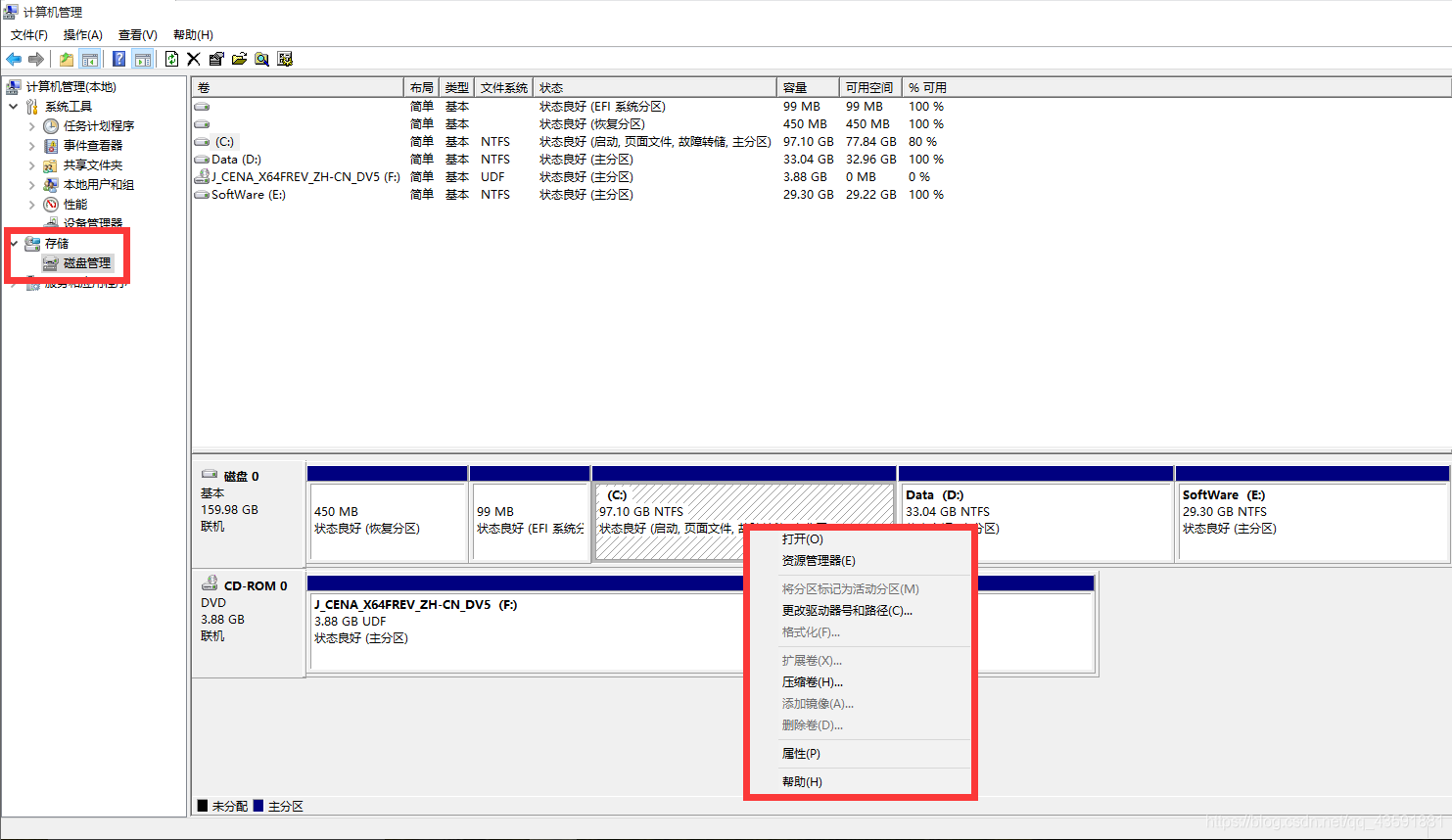Click the magnifier explore icon in toolbar

click(261, 60)
